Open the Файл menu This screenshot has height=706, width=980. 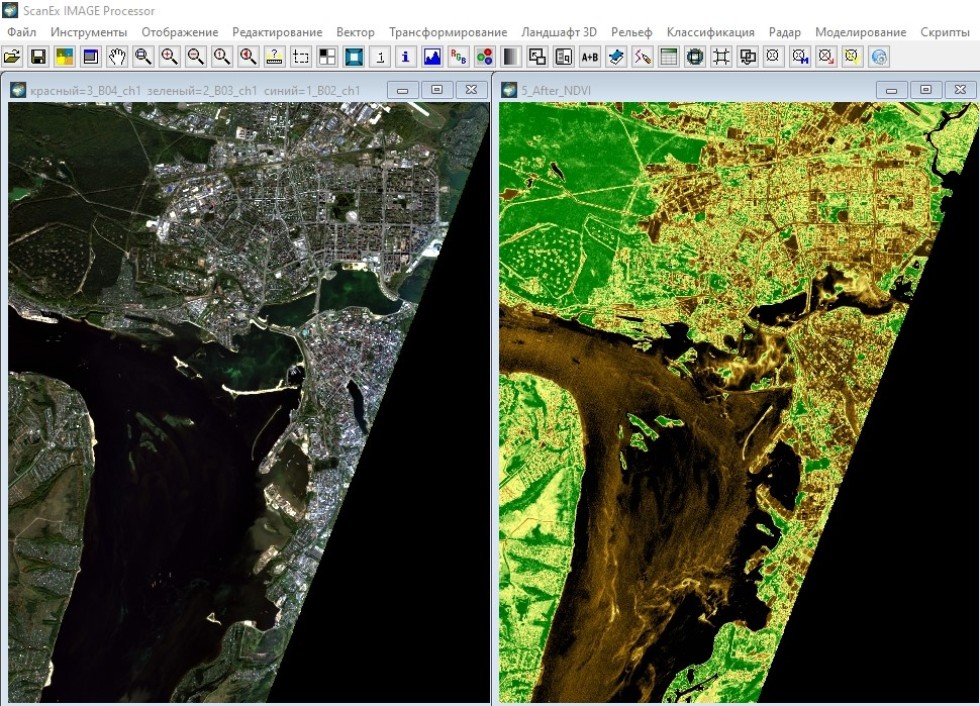22,32
